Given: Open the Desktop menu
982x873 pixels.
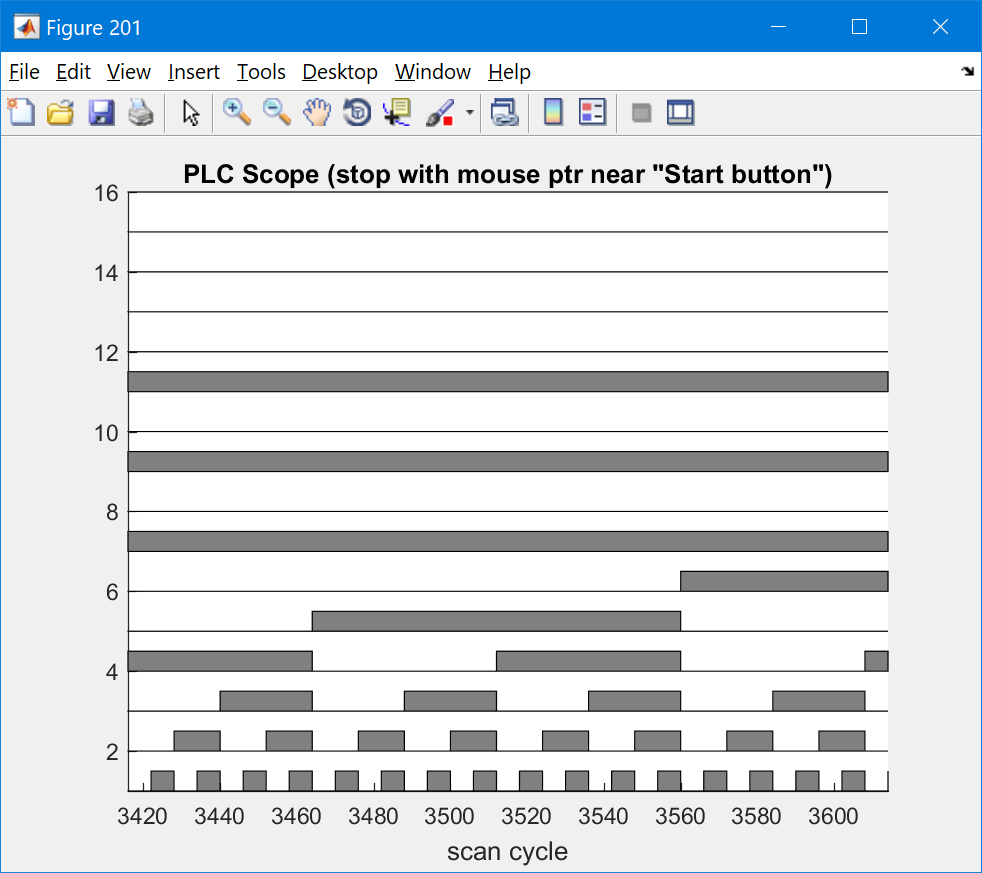Looking at the screenshot, I should (x=340, y=72).
